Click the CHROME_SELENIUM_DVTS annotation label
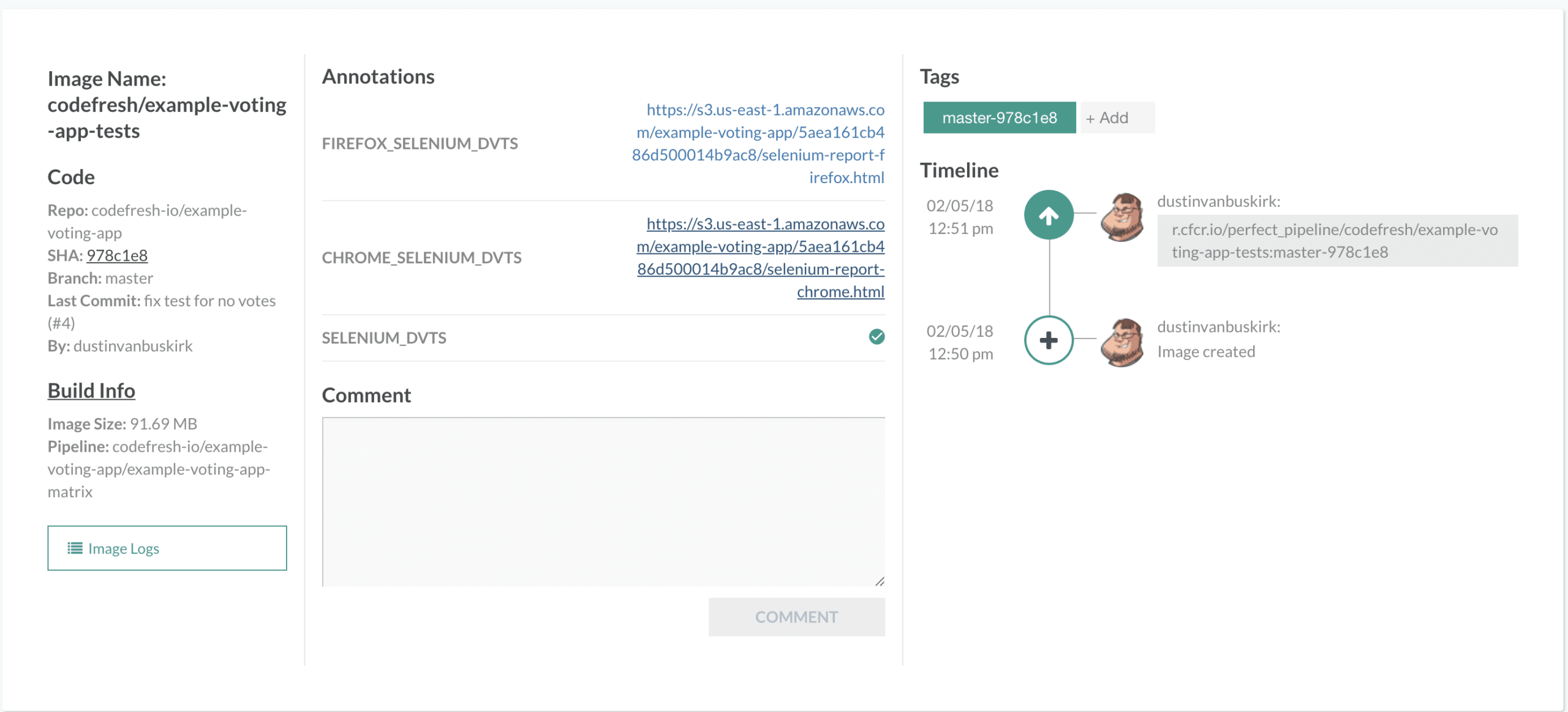The width and height of the screenshot is (1568, 712). point(422,258)
